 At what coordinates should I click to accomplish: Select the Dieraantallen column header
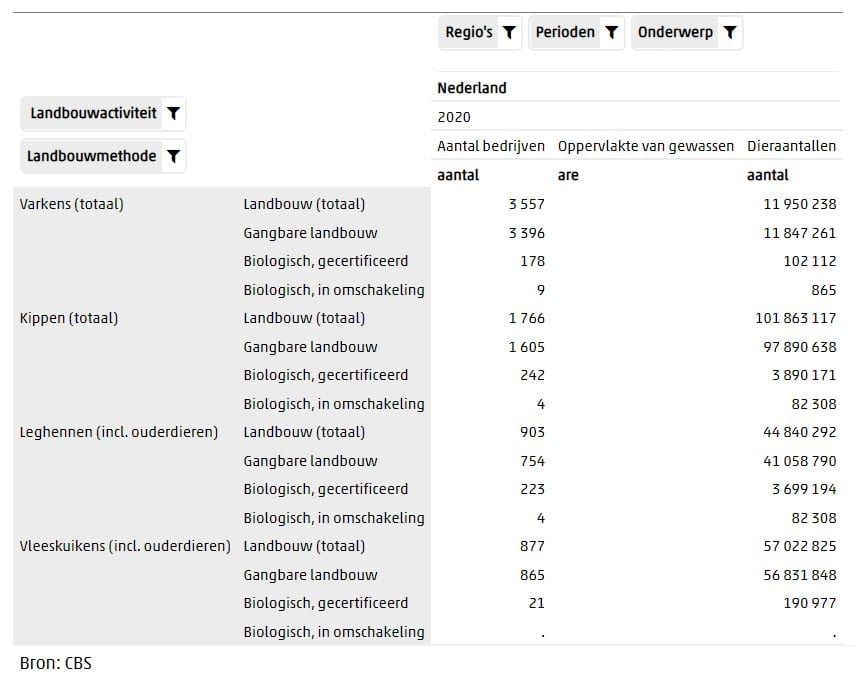point(791,146)
